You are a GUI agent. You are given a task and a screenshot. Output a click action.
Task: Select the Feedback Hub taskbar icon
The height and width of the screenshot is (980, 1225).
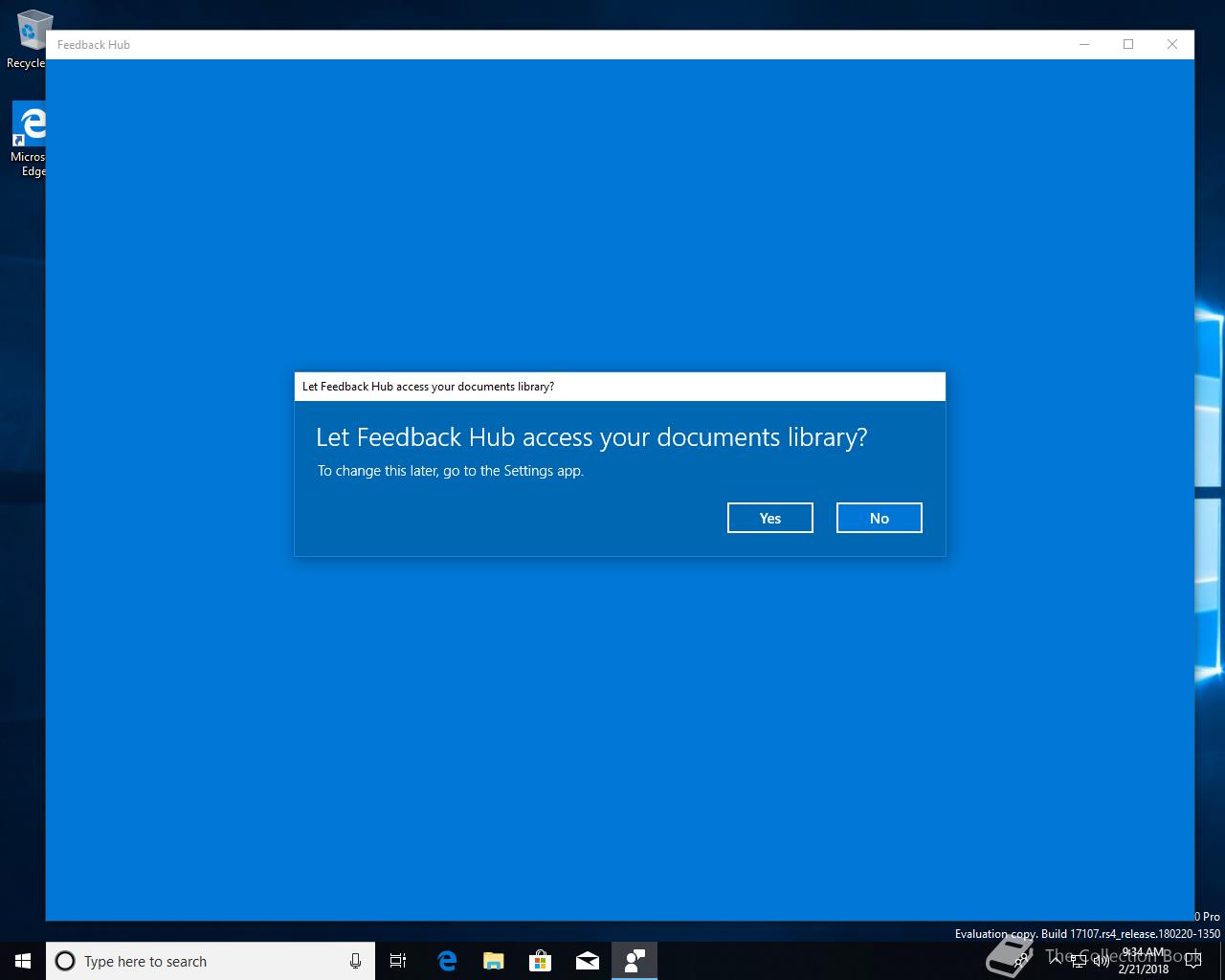635,961
